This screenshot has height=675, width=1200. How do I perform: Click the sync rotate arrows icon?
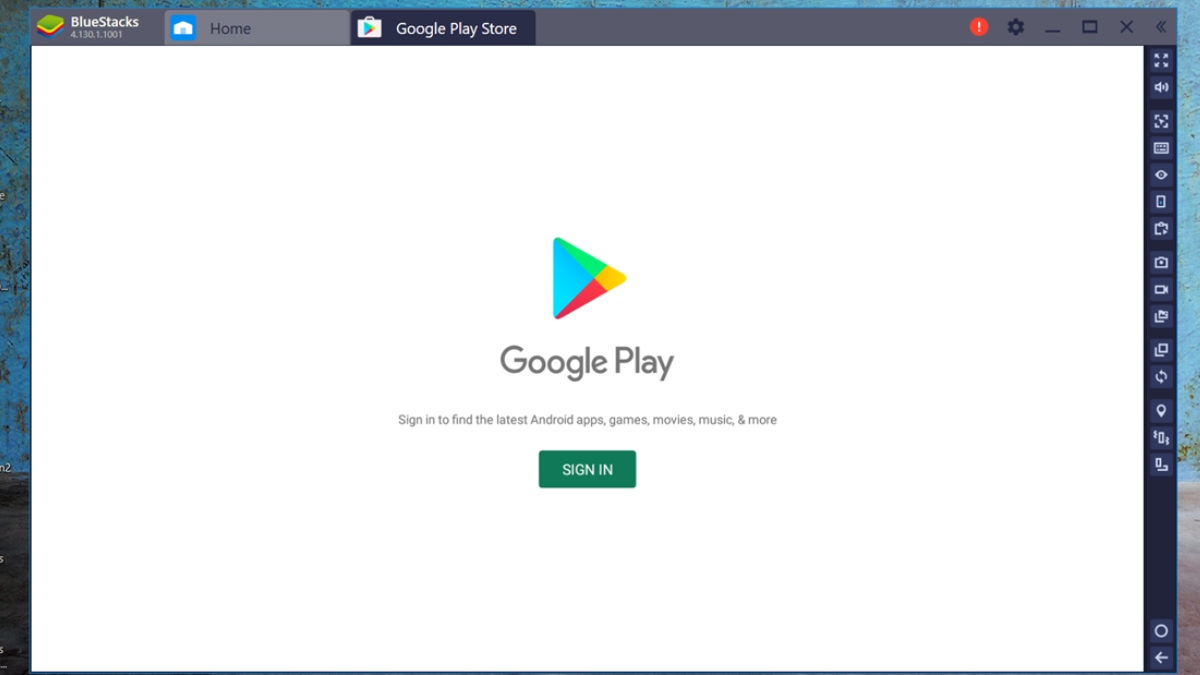(1161, 377)
